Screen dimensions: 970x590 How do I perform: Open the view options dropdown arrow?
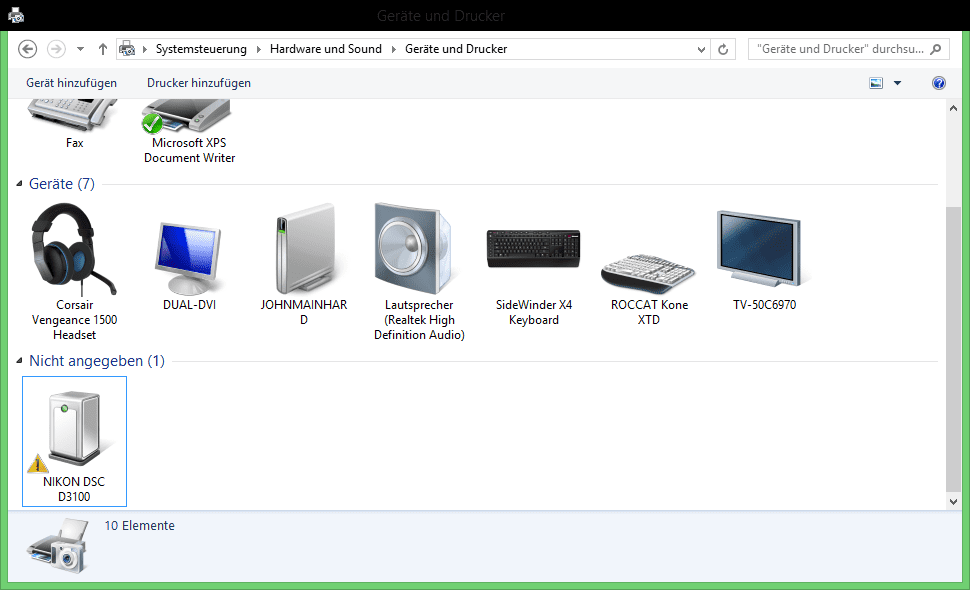coord(898,83)
